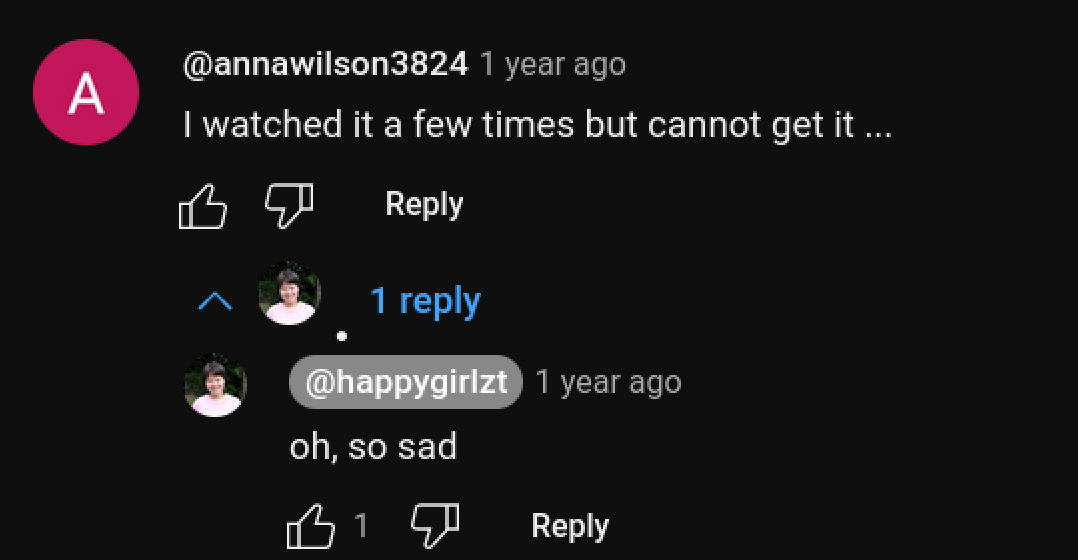Screen dimensions: 1078x560
Task: Click the trailing ellipsis in the top comment
Action: pos(877,127)
